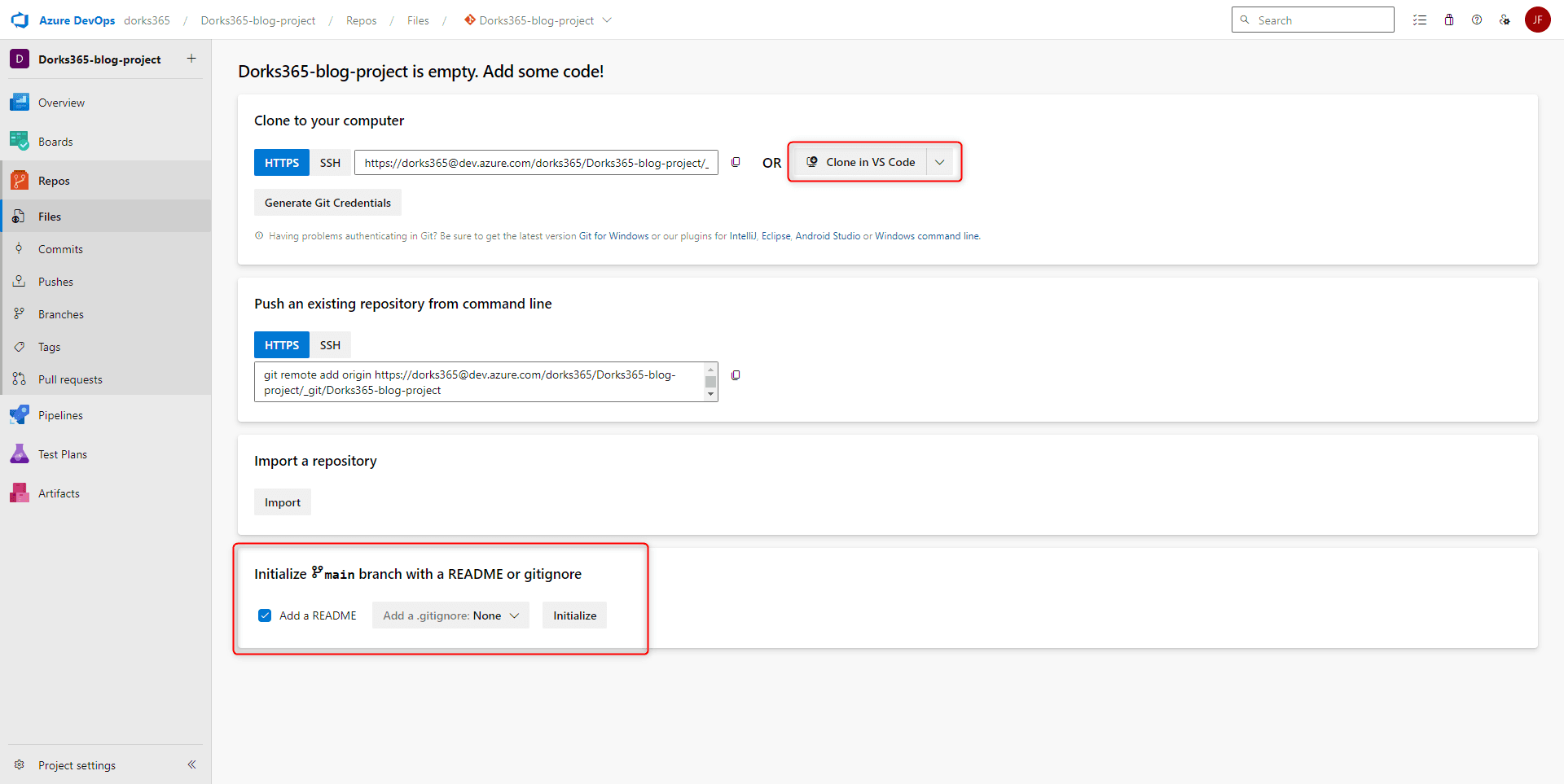Viewport: 1564px width, 784px height.
Task: Click the Commits icon in sidebar
Action: (x=19, y=249)
